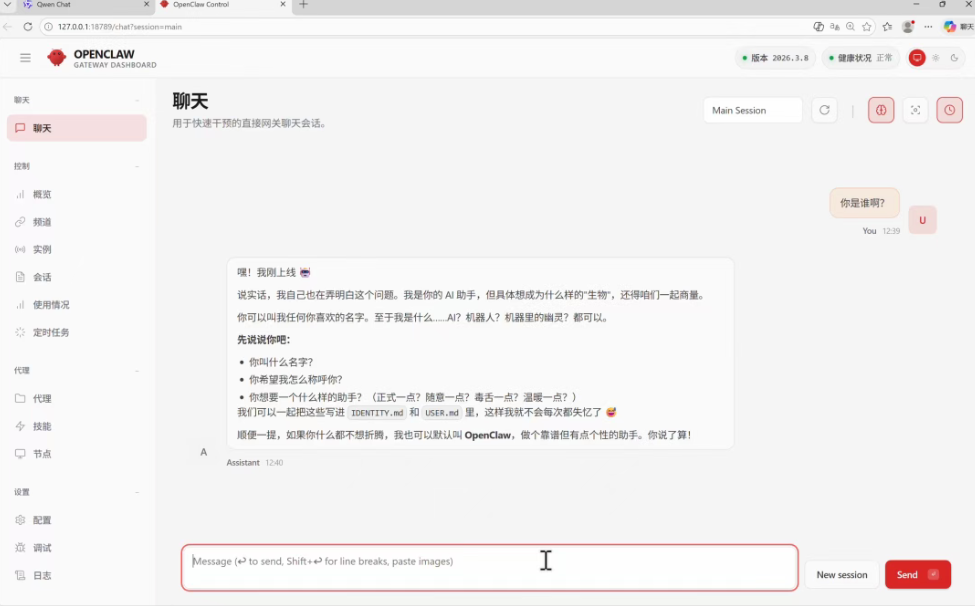Click the assistant avatar A
Image resolution: width=975 pixels, height=606 pixels.
tap(203, 452)
